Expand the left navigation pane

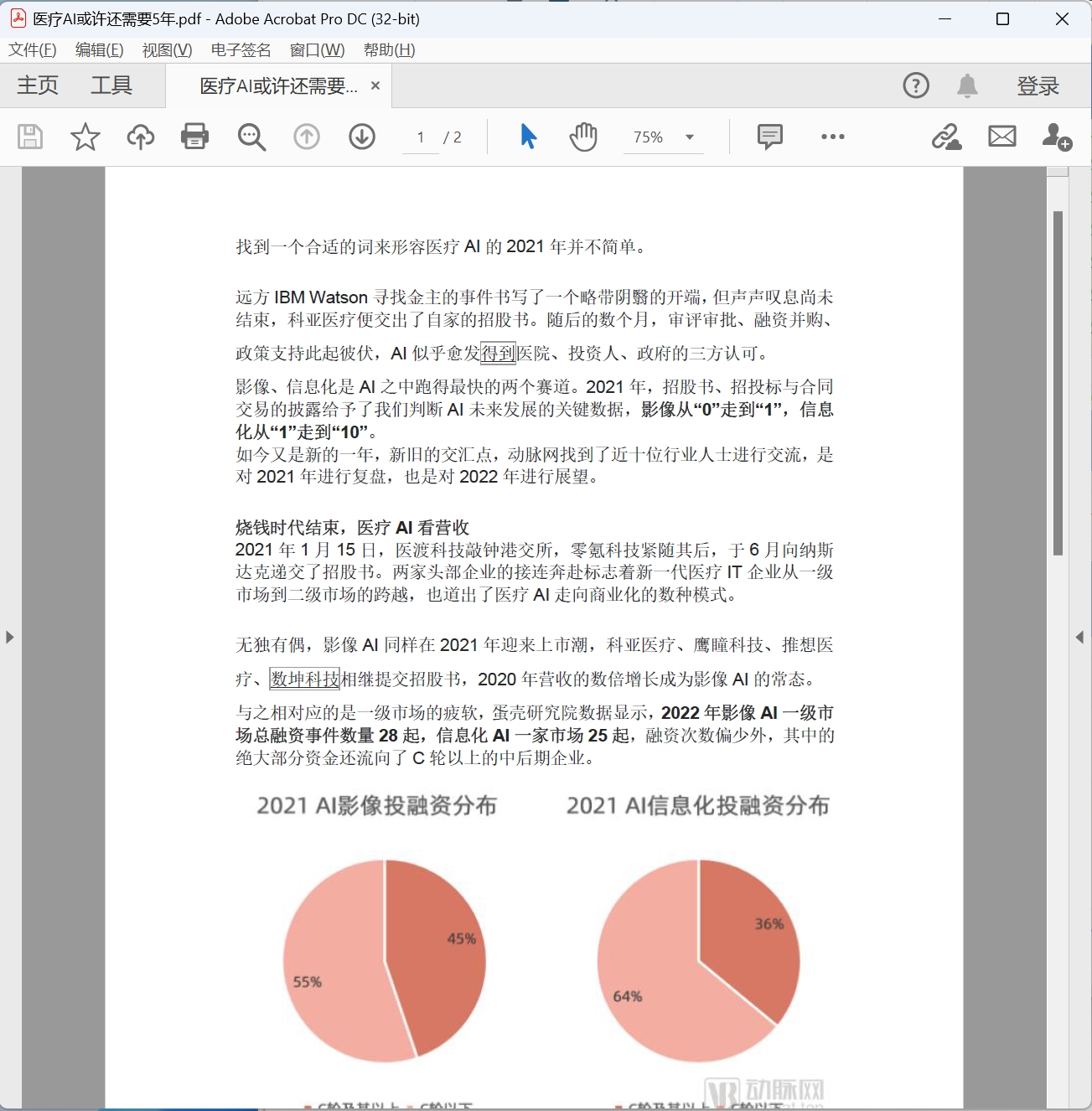pos(9,637)
